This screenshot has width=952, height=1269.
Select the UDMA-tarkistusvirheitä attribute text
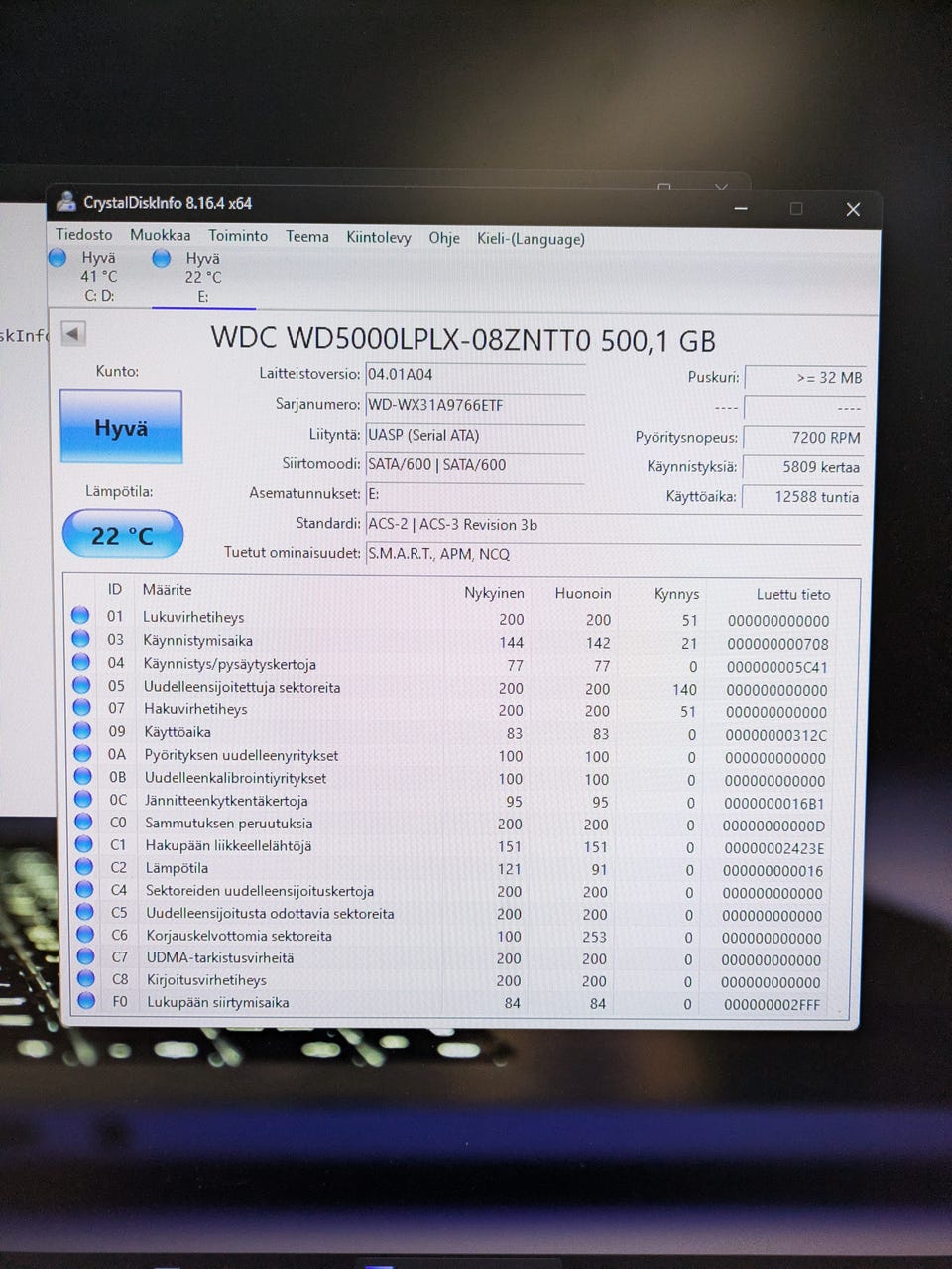(x=220, y=957)
